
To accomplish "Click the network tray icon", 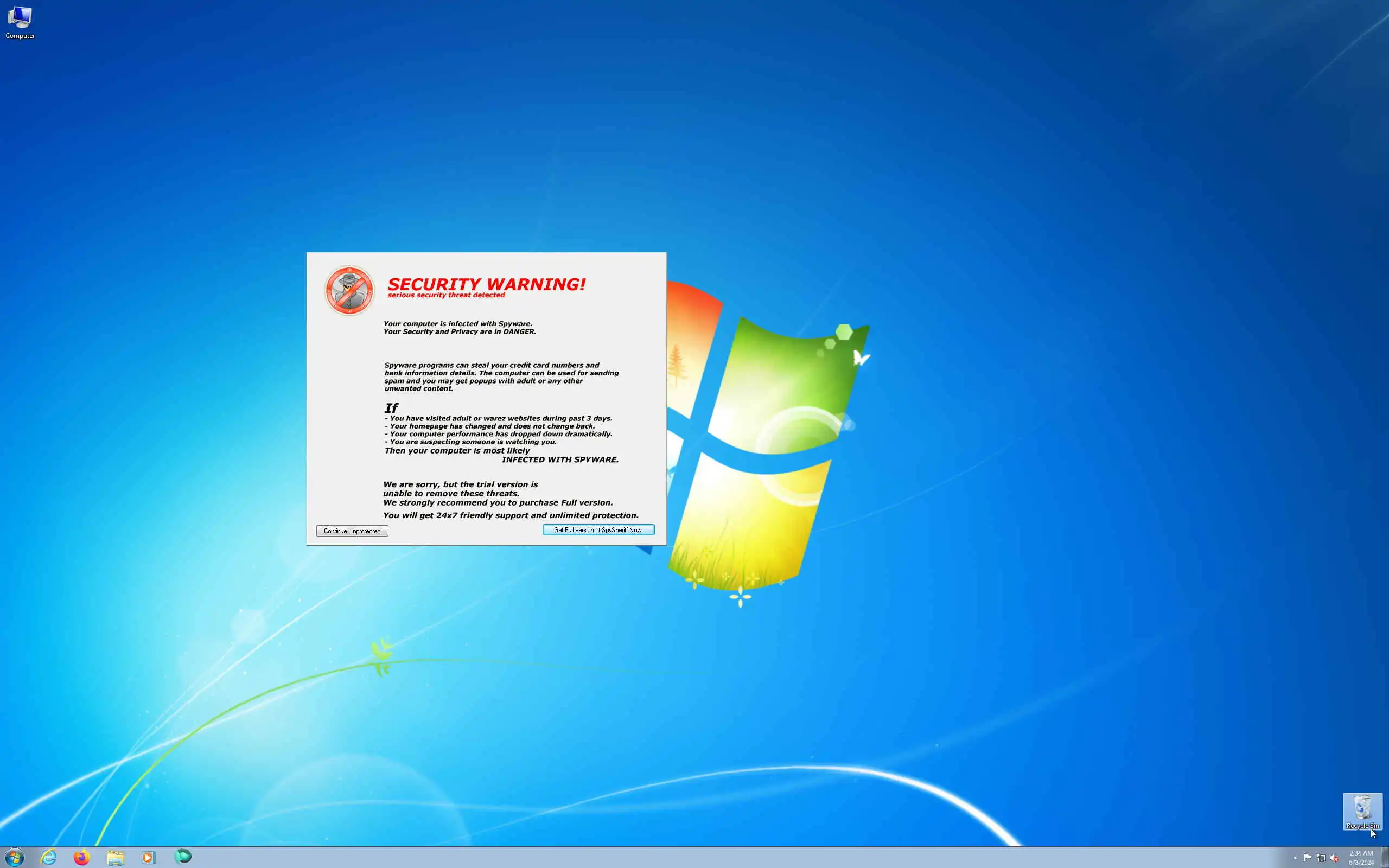I will 1321,858.
